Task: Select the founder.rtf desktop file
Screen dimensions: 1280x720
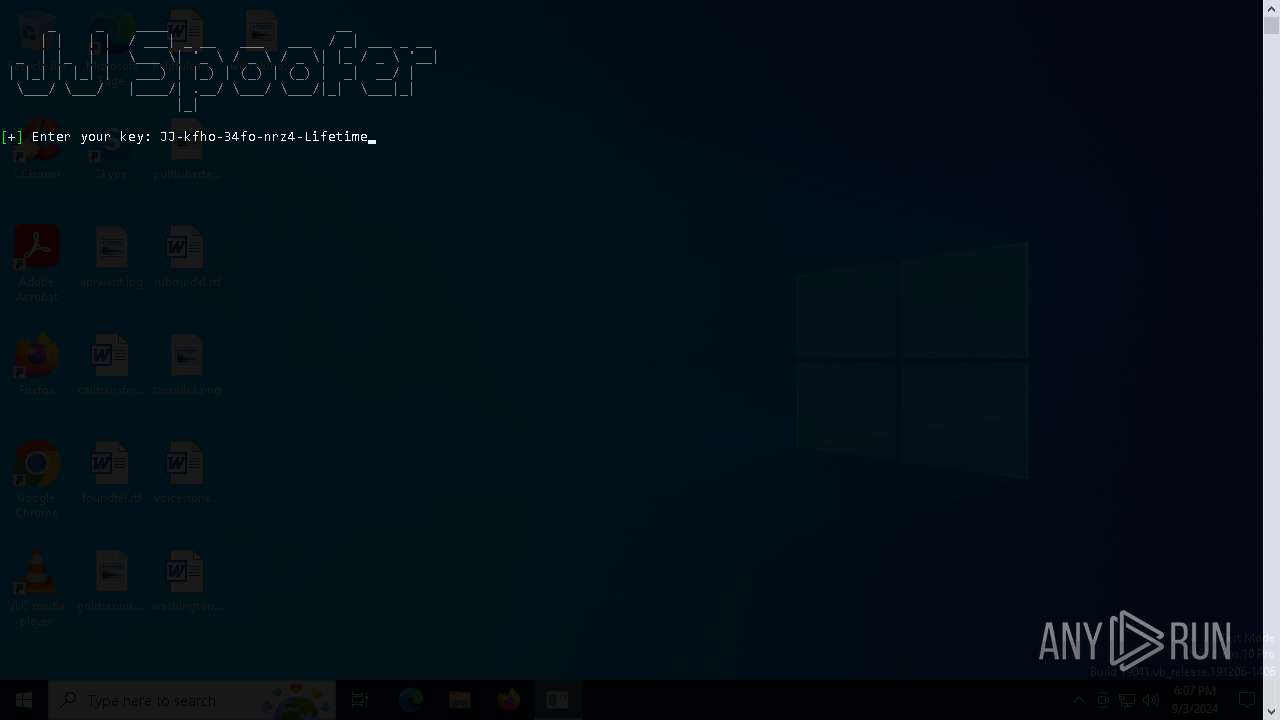Action: [x=111, y=473]
